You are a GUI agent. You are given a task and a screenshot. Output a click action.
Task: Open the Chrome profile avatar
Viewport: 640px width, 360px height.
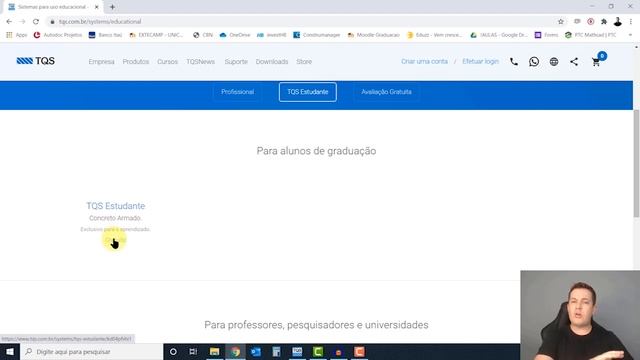618,22
